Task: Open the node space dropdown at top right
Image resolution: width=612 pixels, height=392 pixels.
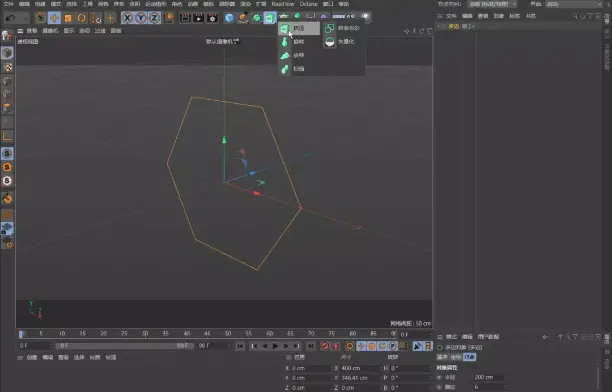Action: click(492, 4)
